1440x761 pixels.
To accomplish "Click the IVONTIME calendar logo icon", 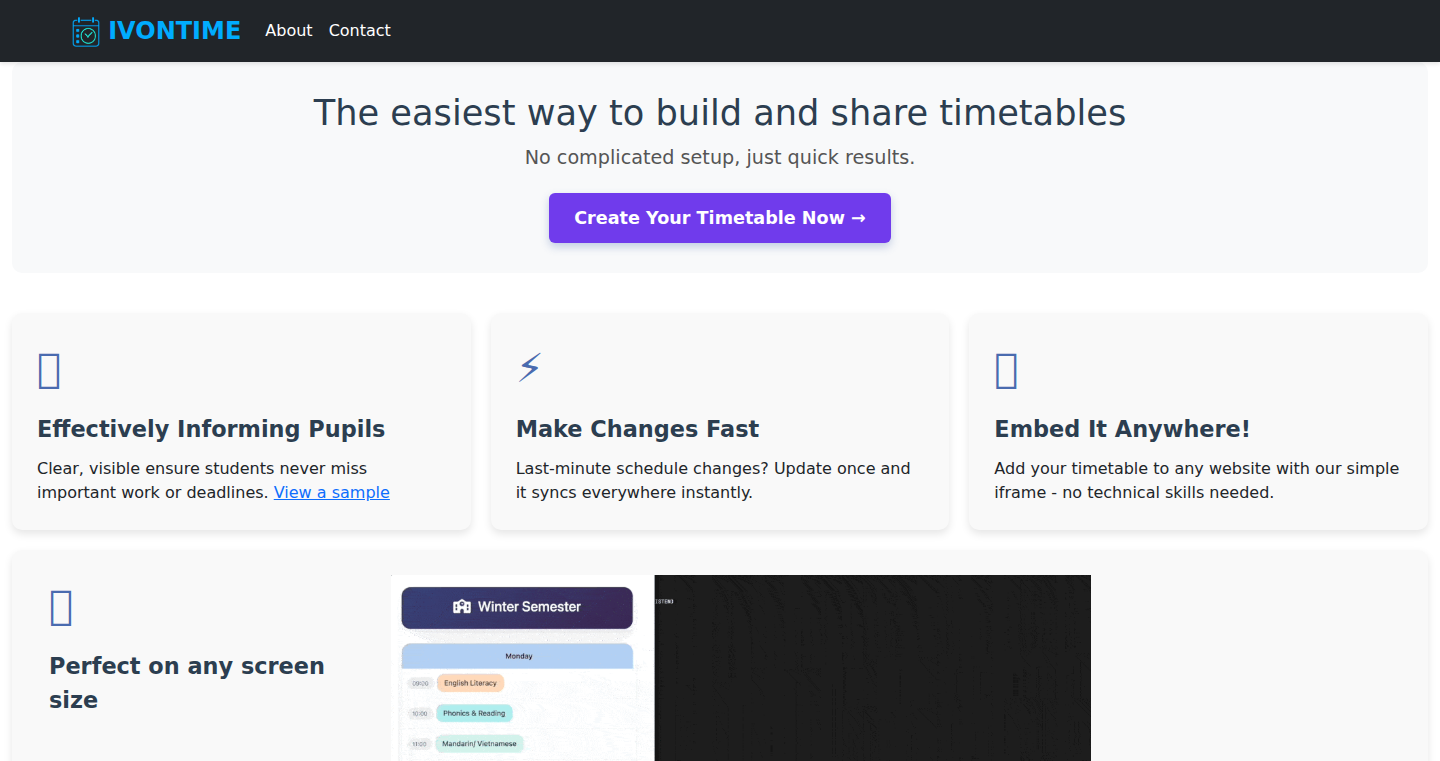I will (86, 31).
